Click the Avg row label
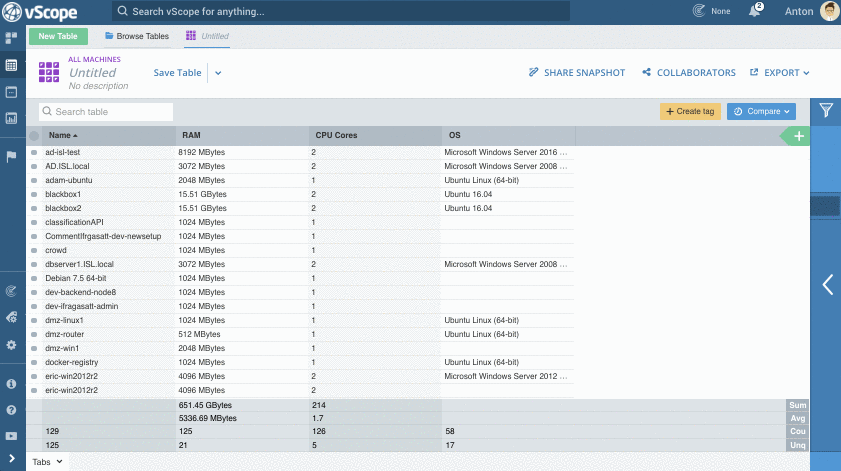 797,418
